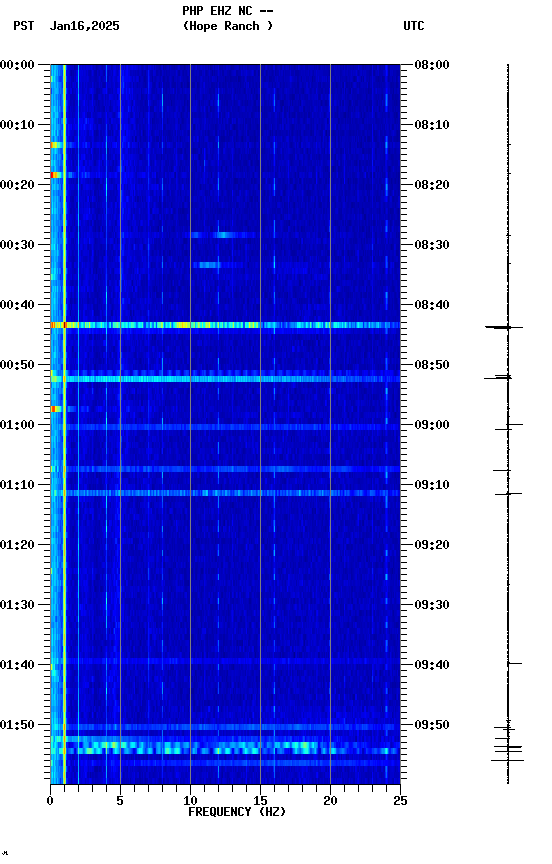Click the PST time label '00:10'
Screen dimensions: 552x864
(17, 125)
